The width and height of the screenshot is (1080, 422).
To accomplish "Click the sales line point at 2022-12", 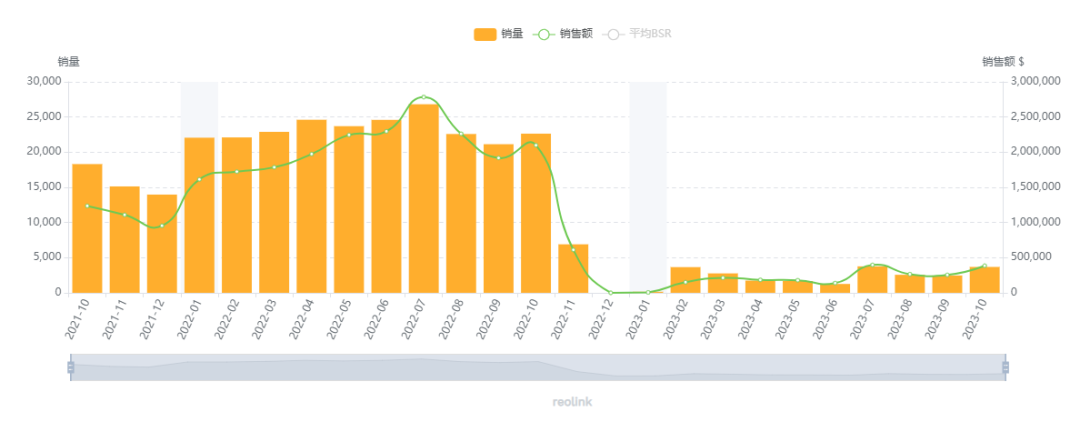I will [x=610, y=292].
